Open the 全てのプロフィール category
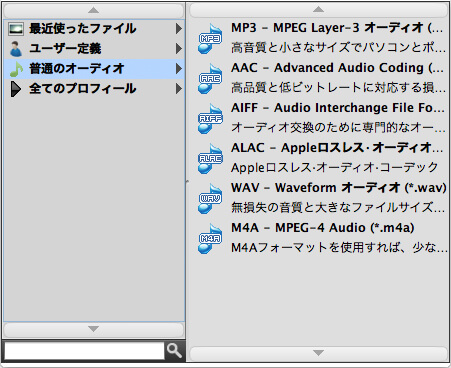The width and height of the screenshot is (451, 368). click(94, 89)
